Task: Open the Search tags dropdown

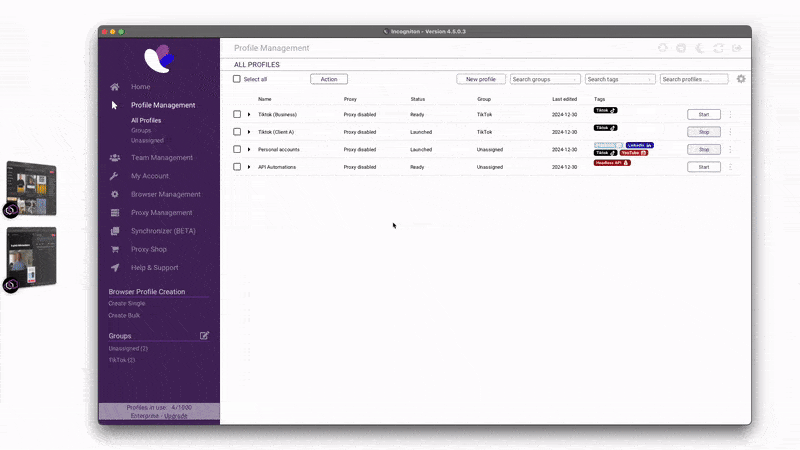Action: click(x=620, y=79)
